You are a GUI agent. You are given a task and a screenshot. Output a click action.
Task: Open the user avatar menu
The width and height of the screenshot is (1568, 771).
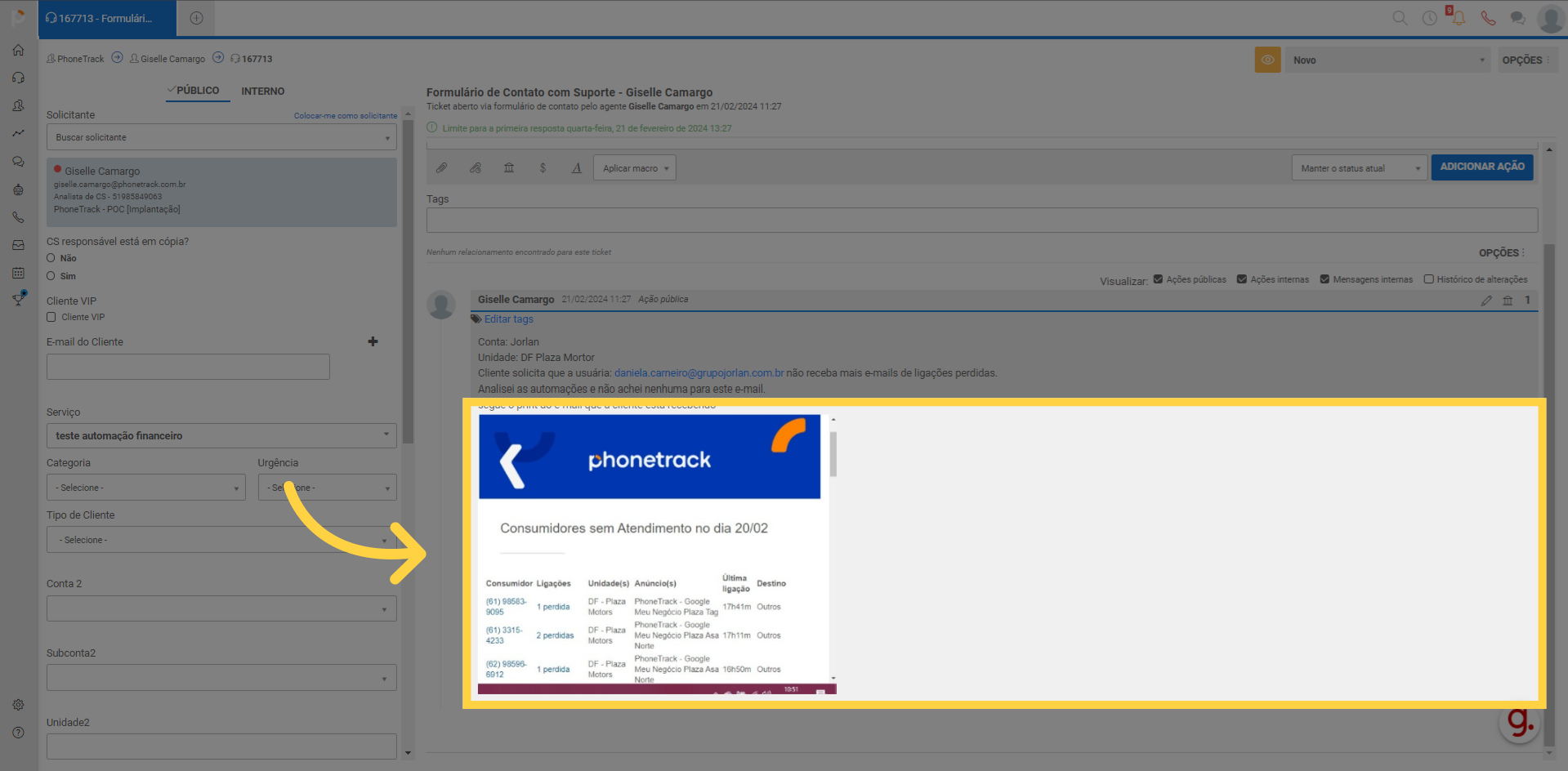click(1550, 18)
